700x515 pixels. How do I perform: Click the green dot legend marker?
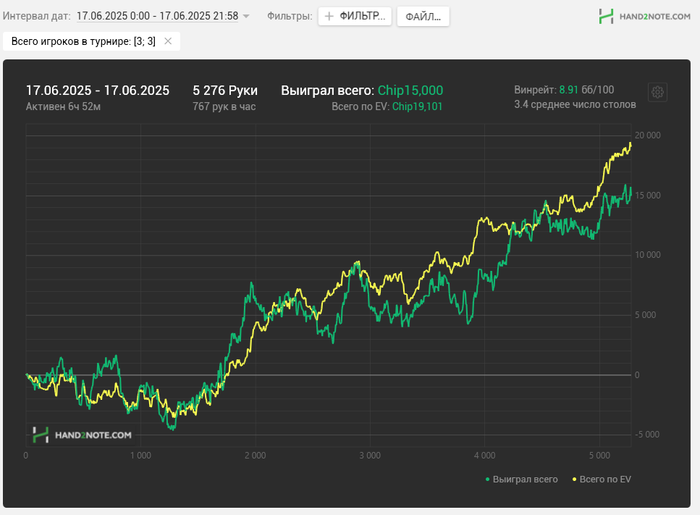point(488,479)
